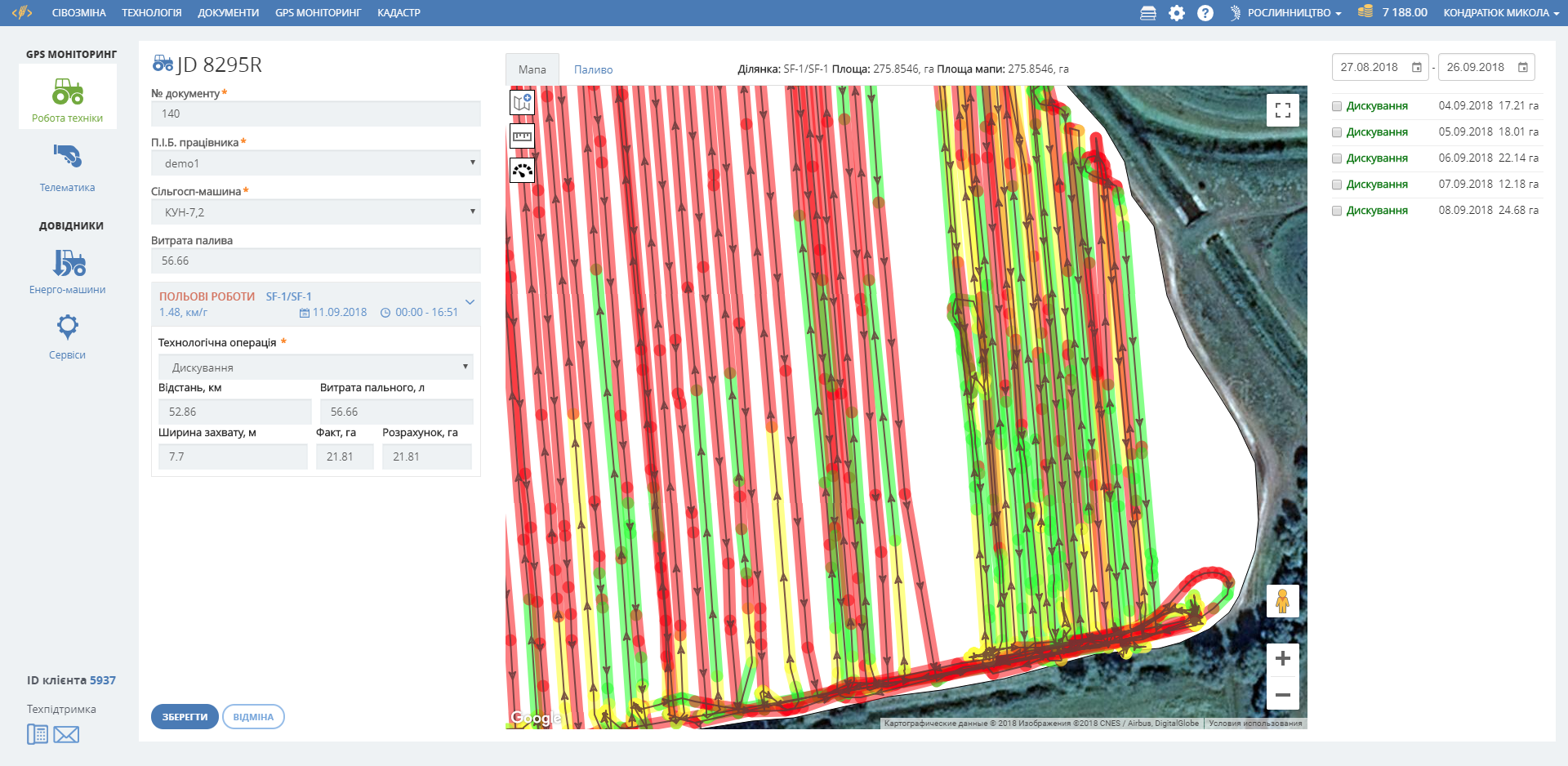
Task: Open Телематика in the sidebar
Action: pyautogui.click(x=68, y=167)
